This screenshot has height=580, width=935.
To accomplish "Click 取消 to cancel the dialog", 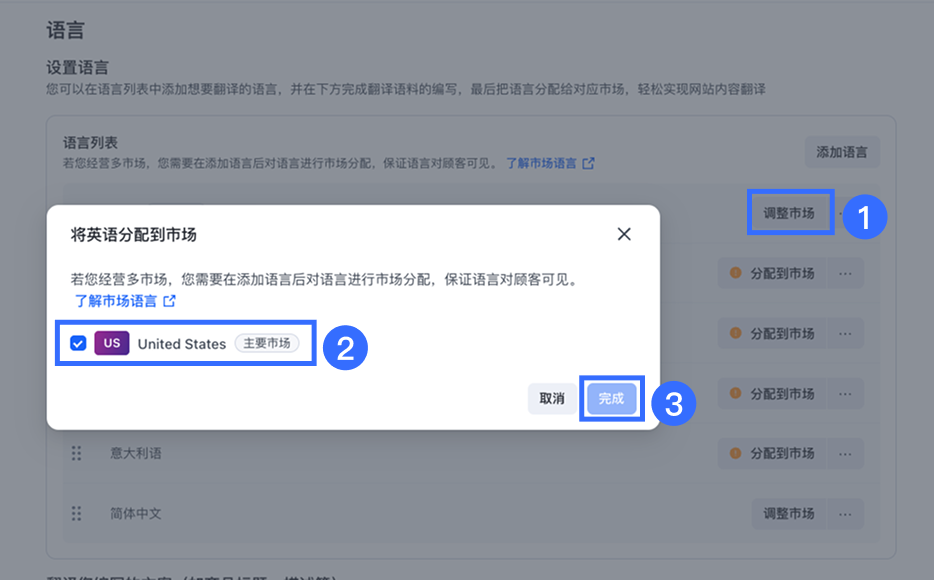I will pos(552,398).
